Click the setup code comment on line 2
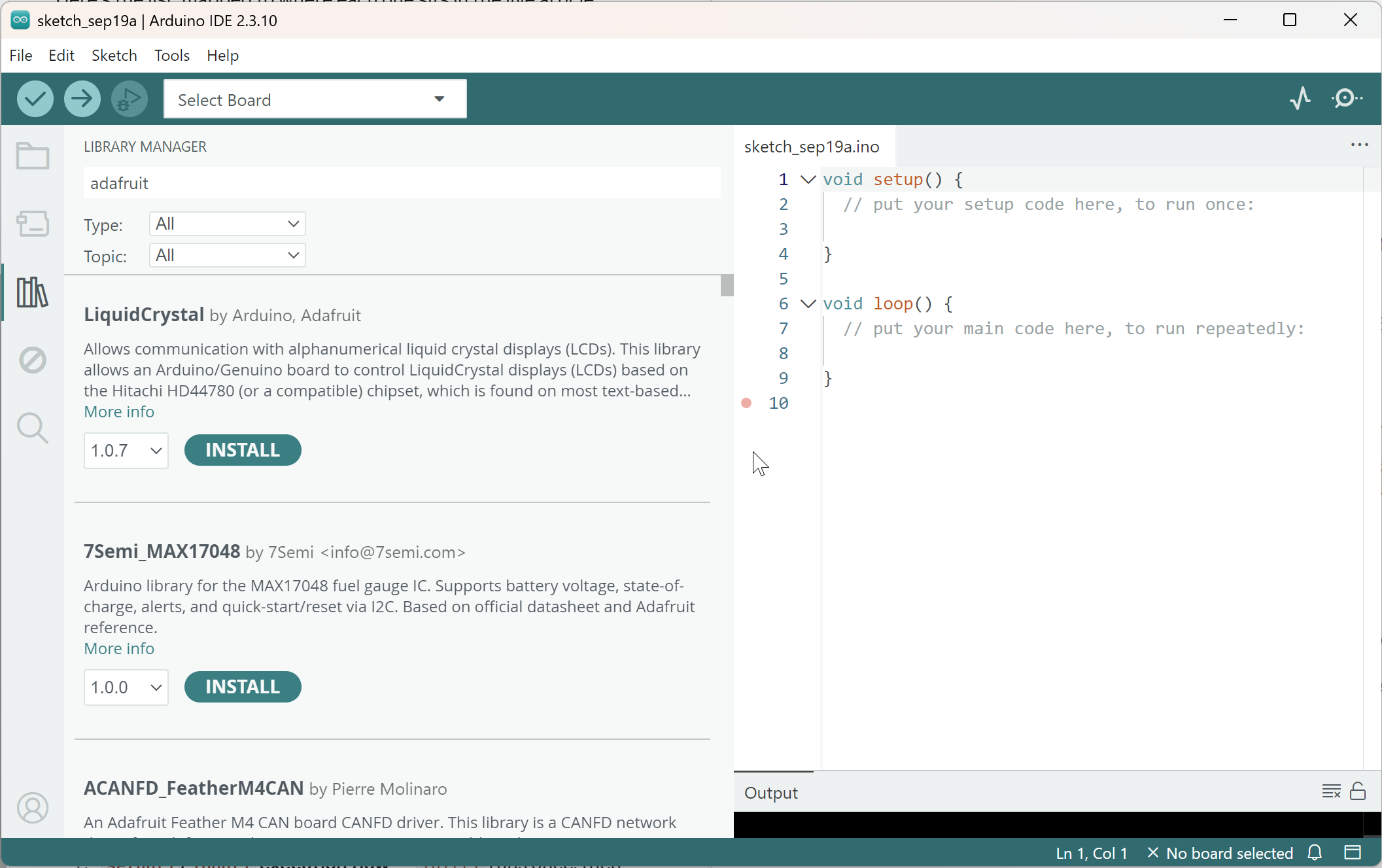This screenshot has width=1382, height=868. (1048, 204)
